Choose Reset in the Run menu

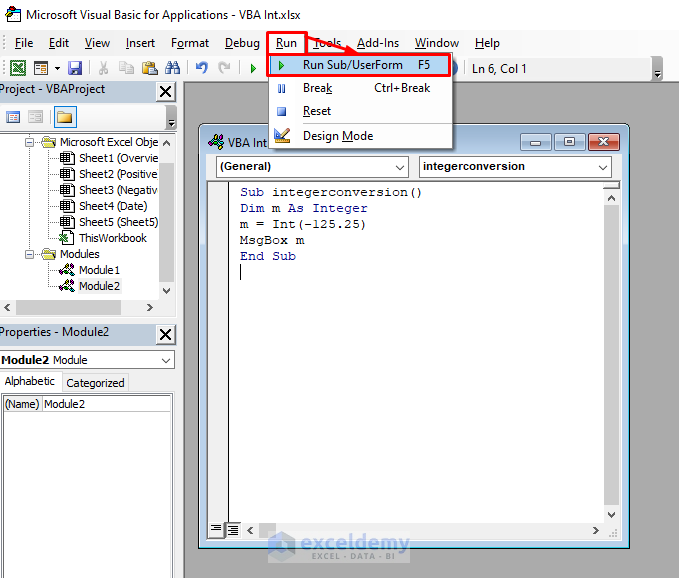360,111
